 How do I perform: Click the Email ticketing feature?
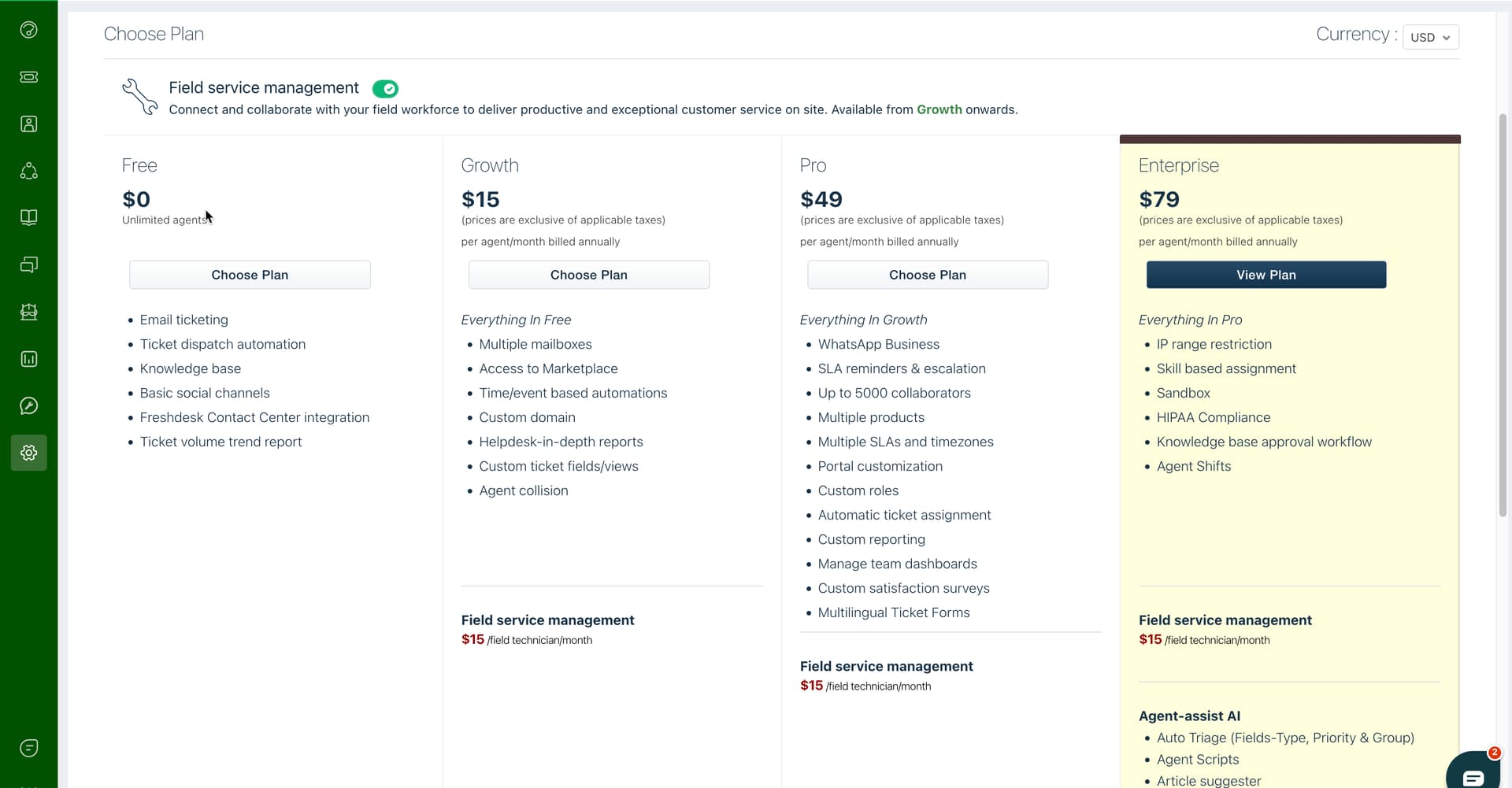point(183,320)
